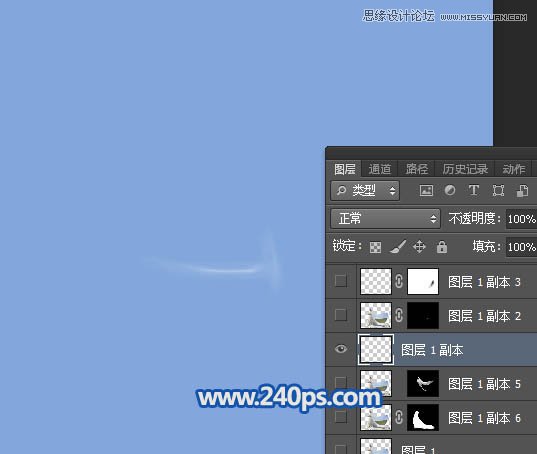Image resolution: width=537 pixels, height=454 pixels.
Task: Lock image pixels brush icon
Action: coord(398,247)
